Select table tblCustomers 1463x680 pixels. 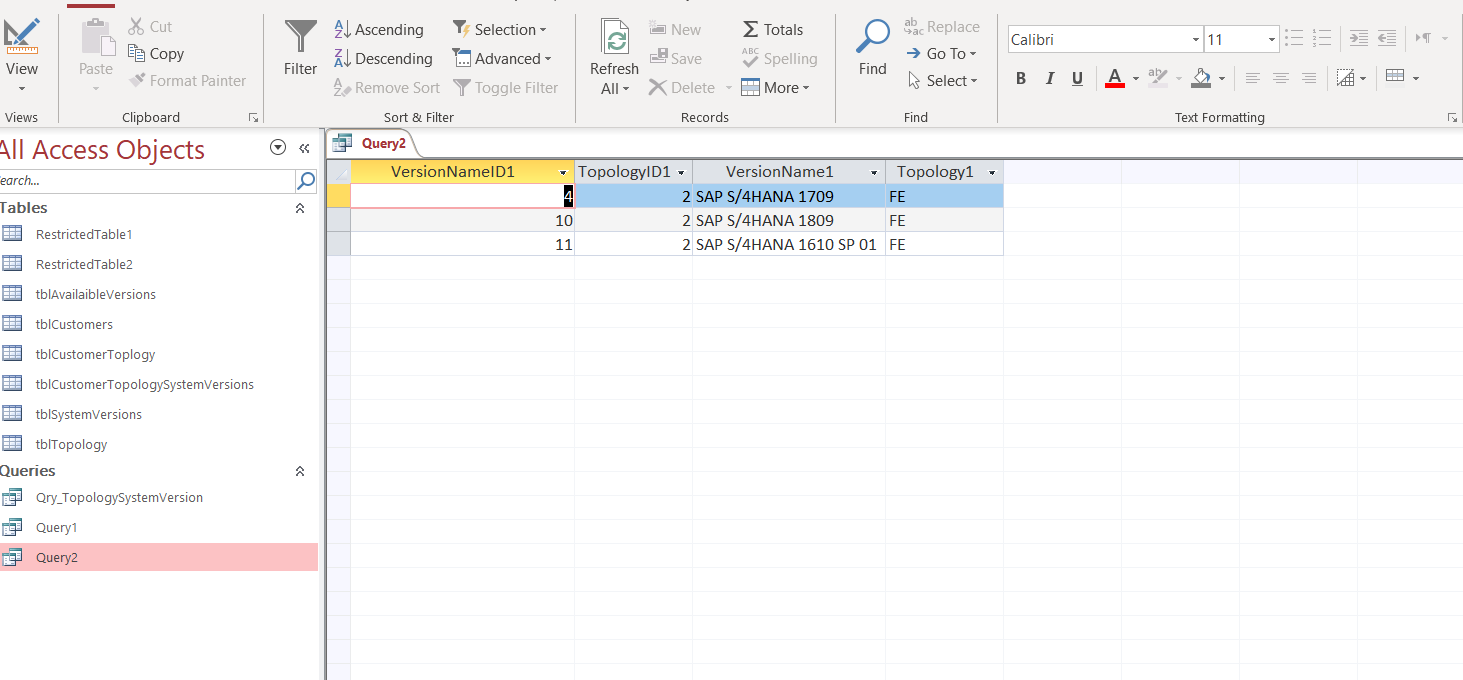point(74,324)
